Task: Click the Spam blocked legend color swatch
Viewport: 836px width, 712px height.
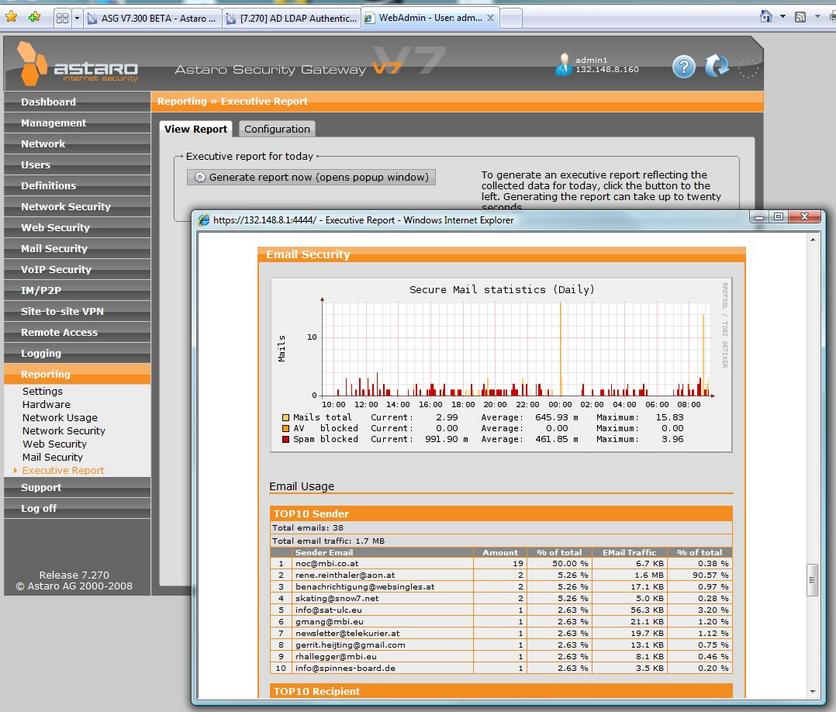Action: (x=285, y=439)
